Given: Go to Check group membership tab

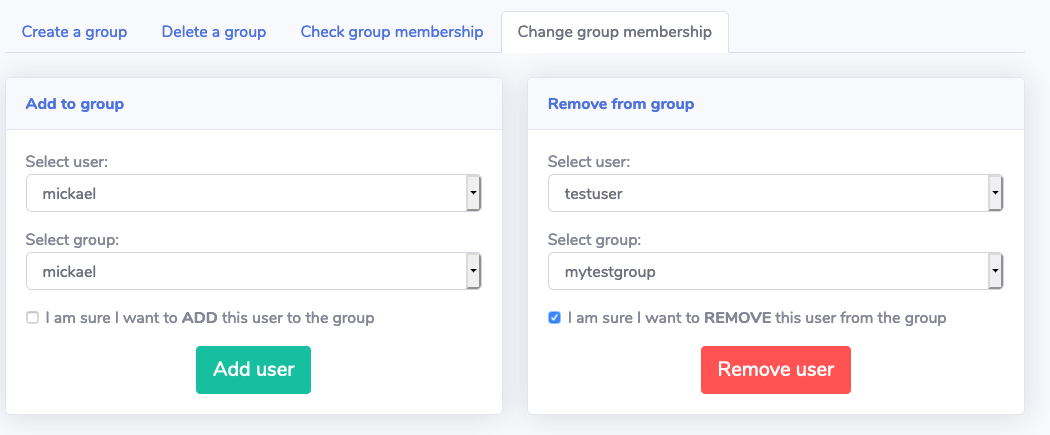Looking at the screenshot, I should 391,32.
